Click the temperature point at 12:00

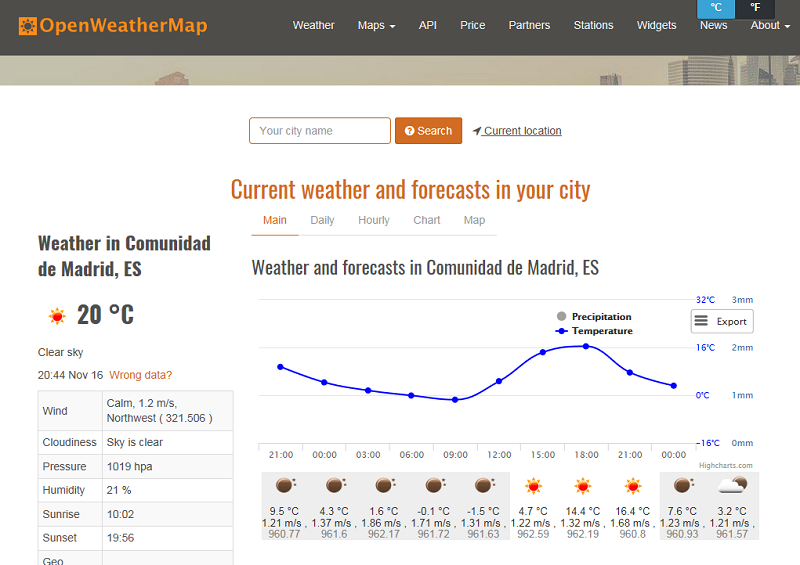[x=499, y=381]
